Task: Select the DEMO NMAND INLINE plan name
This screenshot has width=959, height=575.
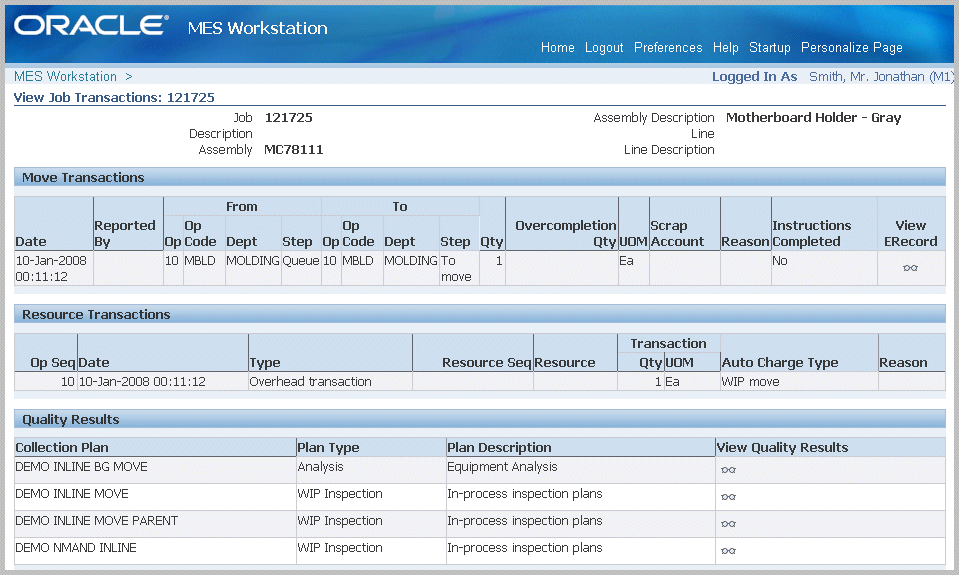Action: click(x=76, y=547)
